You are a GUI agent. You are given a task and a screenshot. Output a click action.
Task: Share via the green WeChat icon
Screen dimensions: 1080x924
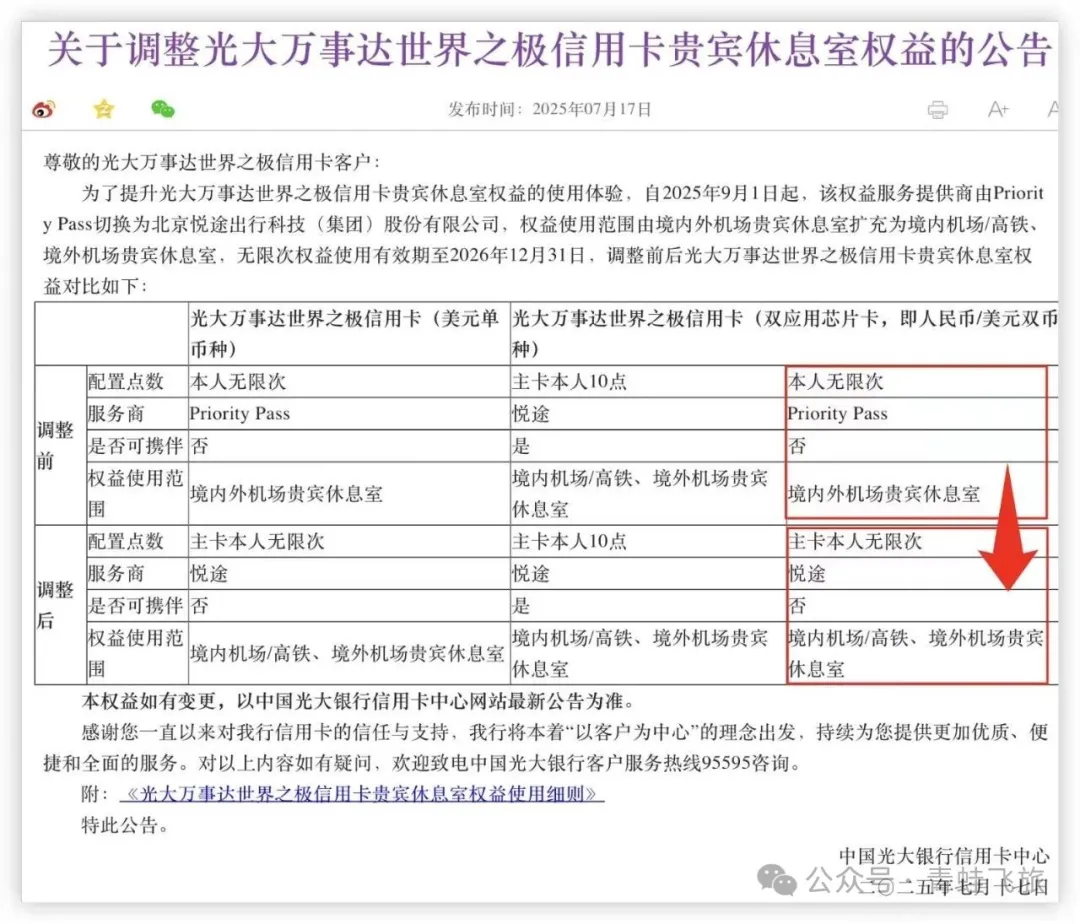coord(162,109)
